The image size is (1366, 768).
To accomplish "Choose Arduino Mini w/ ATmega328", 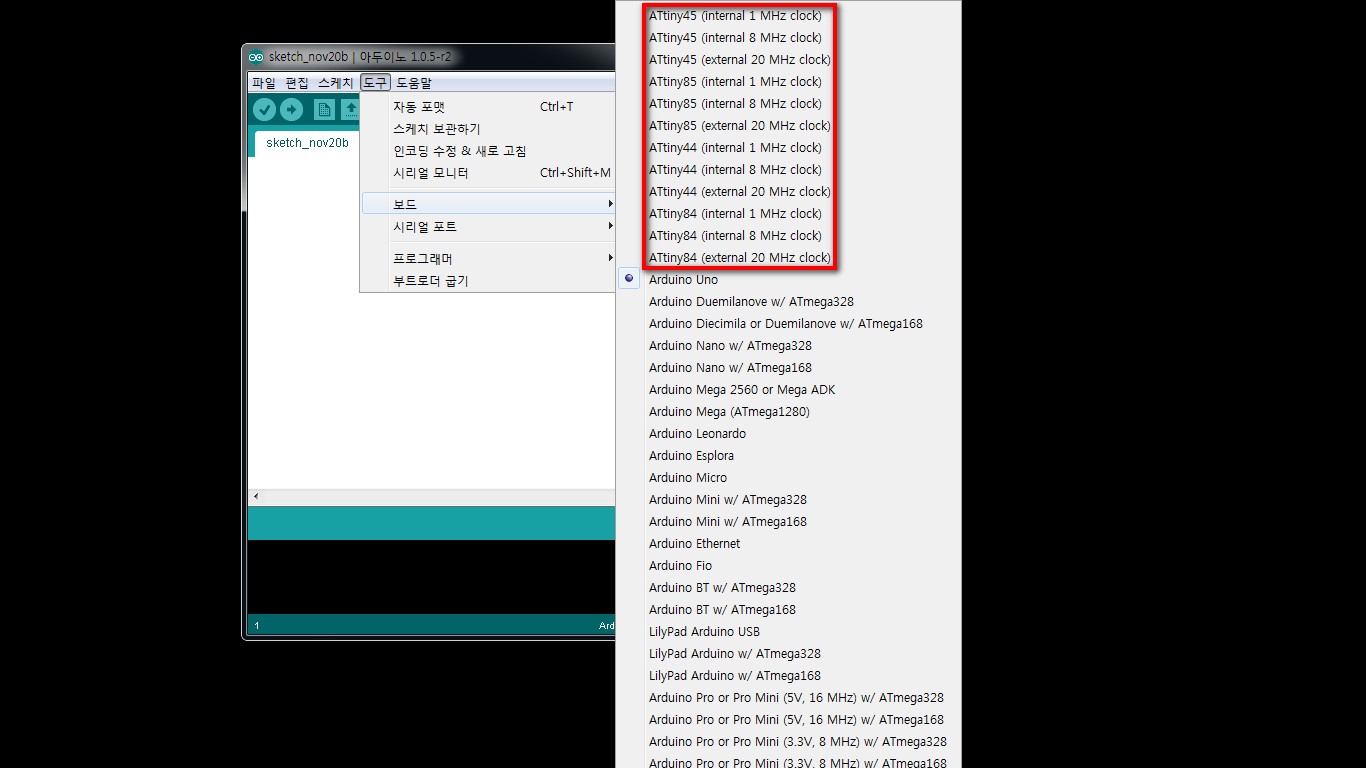I will tap(788, 500).
